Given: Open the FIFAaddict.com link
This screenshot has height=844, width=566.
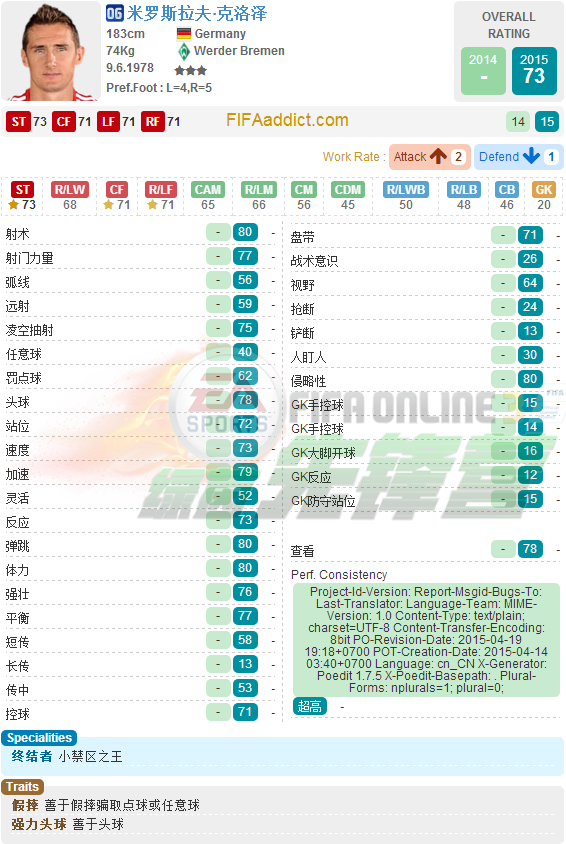Looking at the screenshot, I should tap(287, 120).
